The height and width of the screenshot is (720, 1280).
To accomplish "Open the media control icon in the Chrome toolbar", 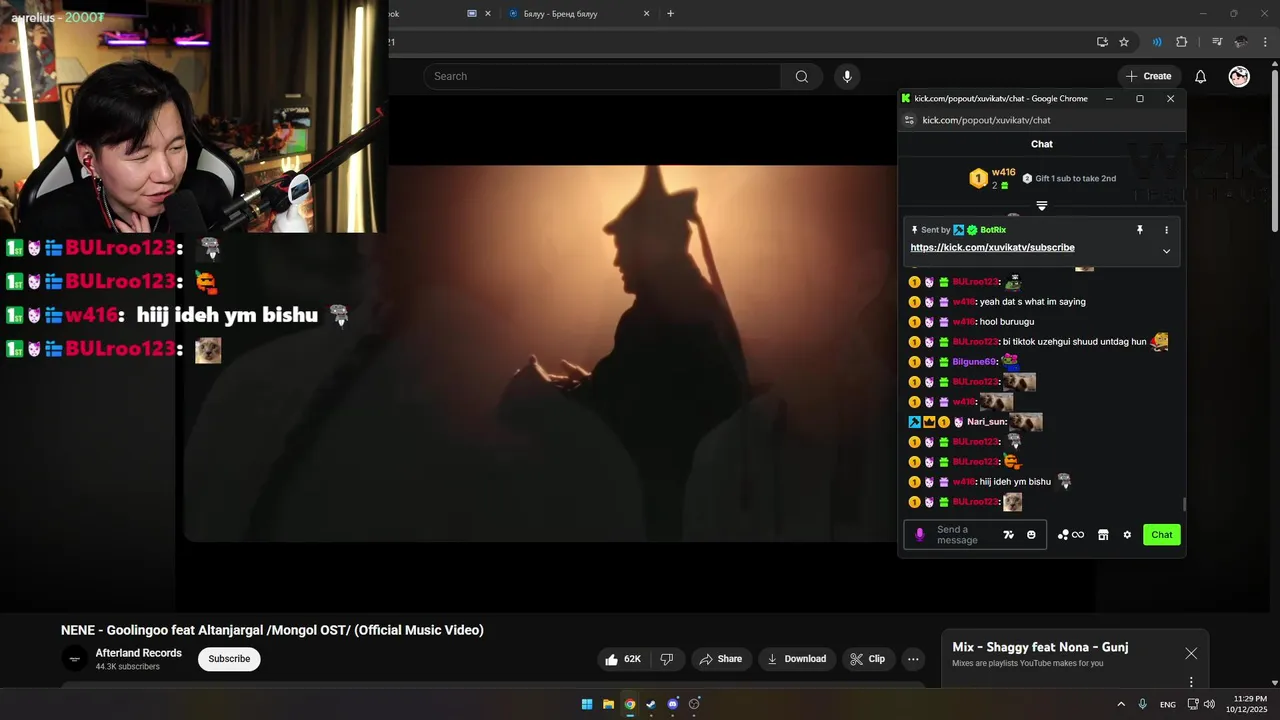I will tap(1217, 42).
